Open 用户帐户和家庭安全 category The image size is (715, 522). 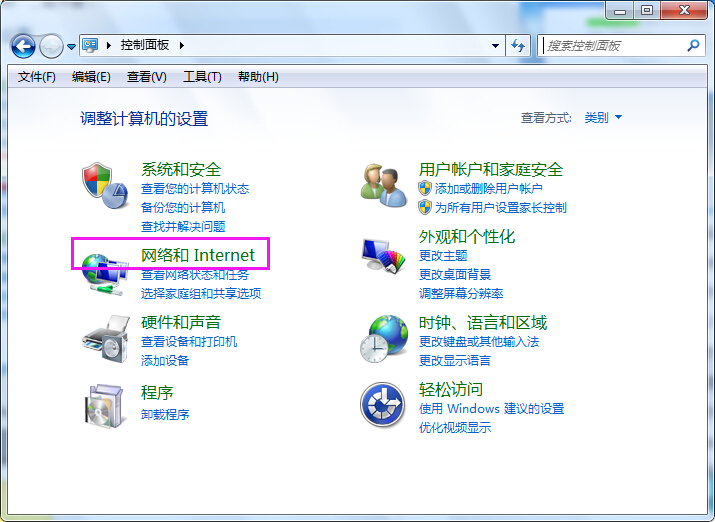pyautogui.click(x=491, y=170)
